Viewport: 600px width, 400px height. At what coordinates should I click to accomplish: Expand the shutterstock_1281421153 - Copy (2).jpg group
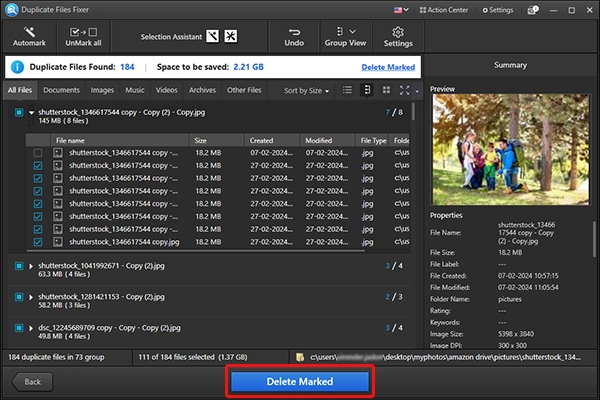tap(31, 297)
